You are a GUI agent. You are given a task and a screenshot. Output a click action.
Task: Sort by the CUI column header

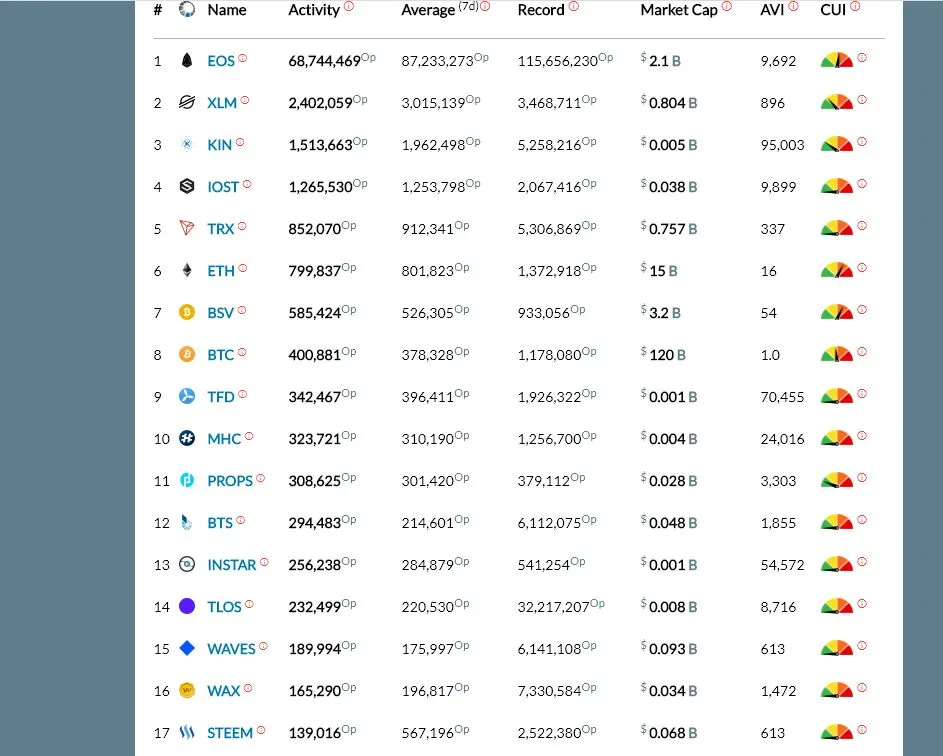tap(833, 10)
